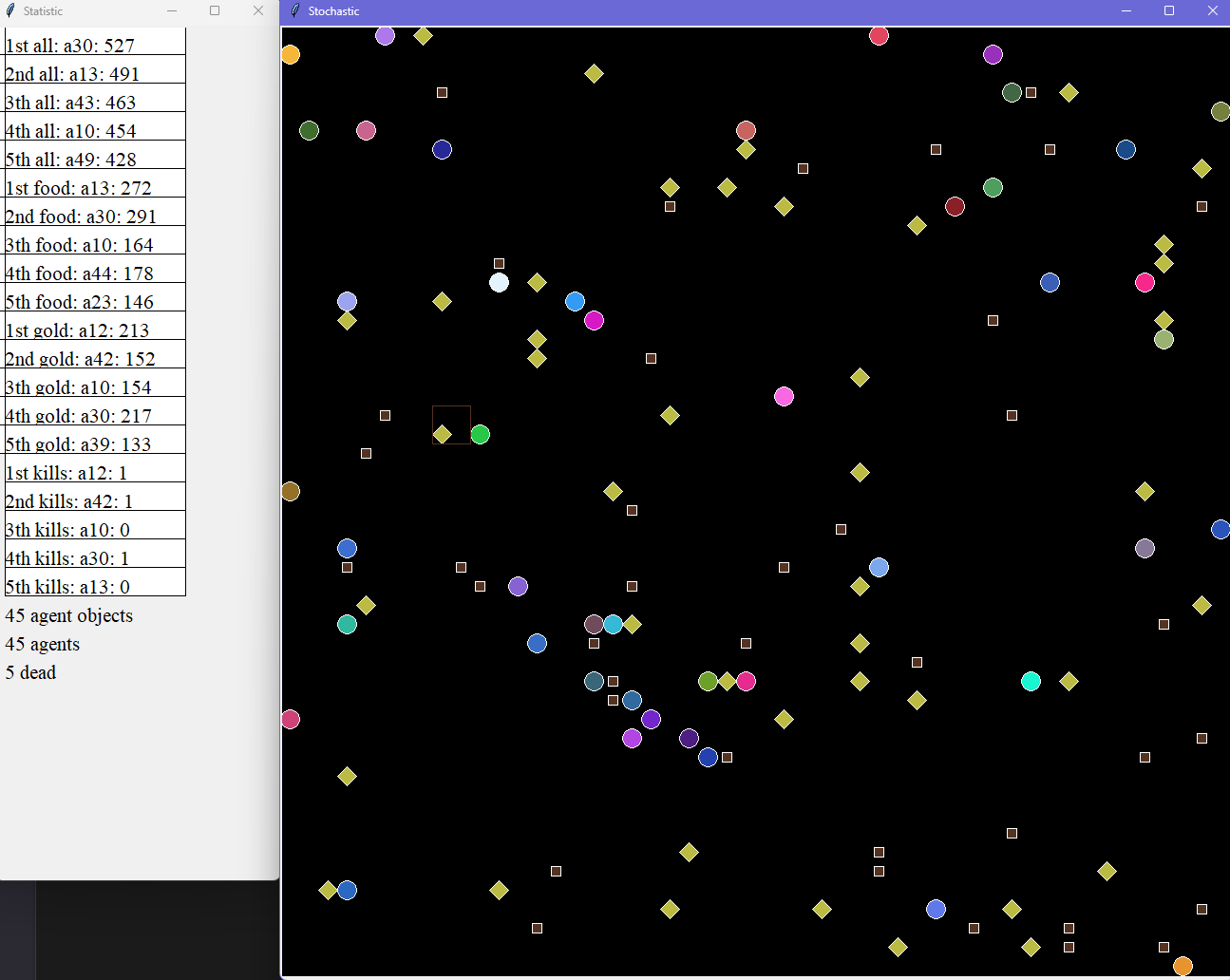
Task: Select the brown agent circle on the field's edge
Action: pos(290,491)
